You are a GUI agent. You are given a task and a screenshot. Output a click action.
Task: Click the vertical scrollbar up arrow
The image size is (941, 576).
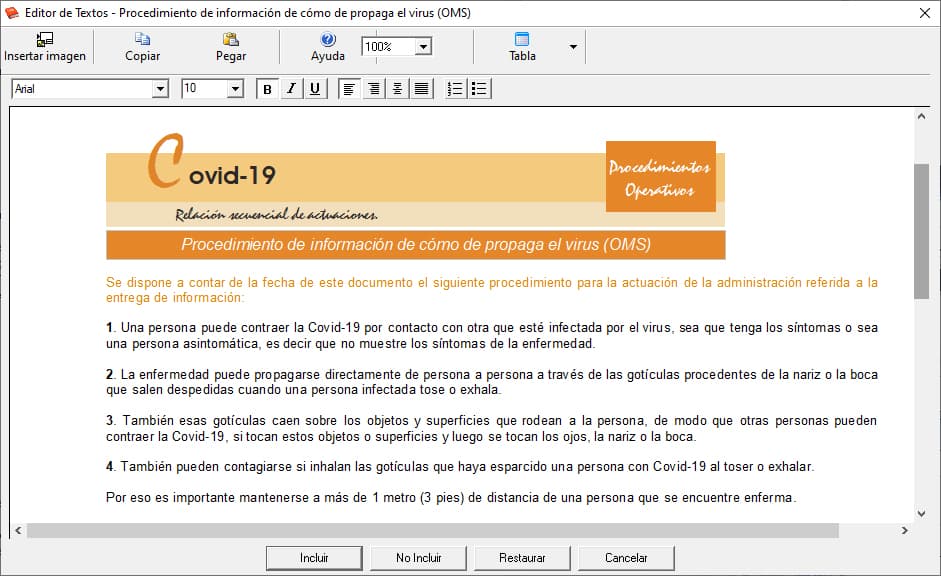(x=921, y=116)
